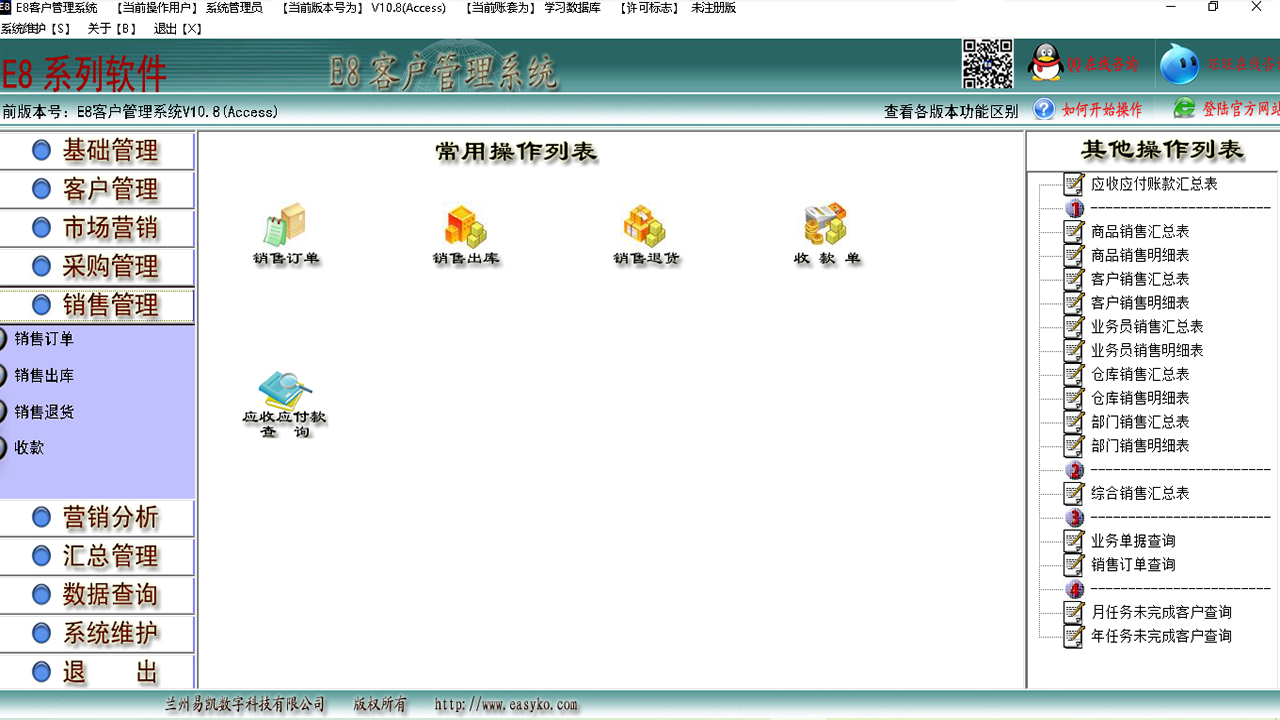Viewport: 1280px width, 720px height.
Task: Click the QR code image
Action: (x=987, y=64)
